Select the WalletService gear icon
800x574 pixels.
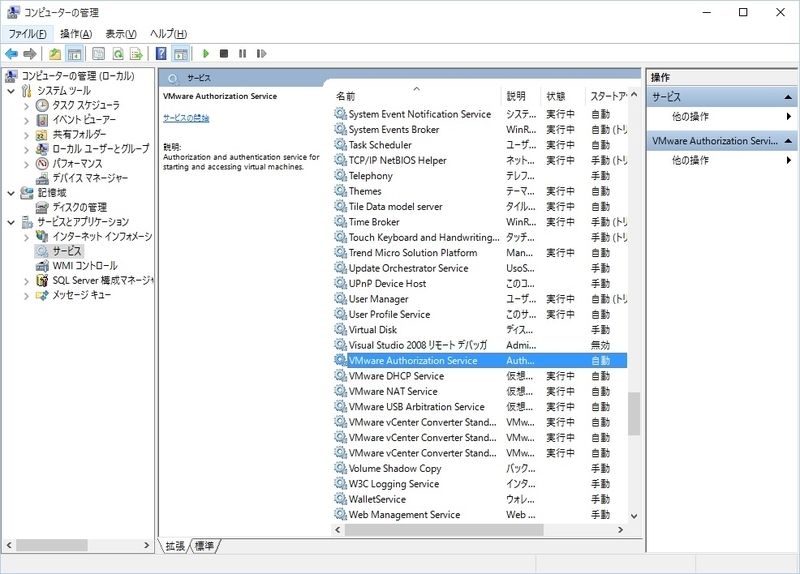pos(340,499)
